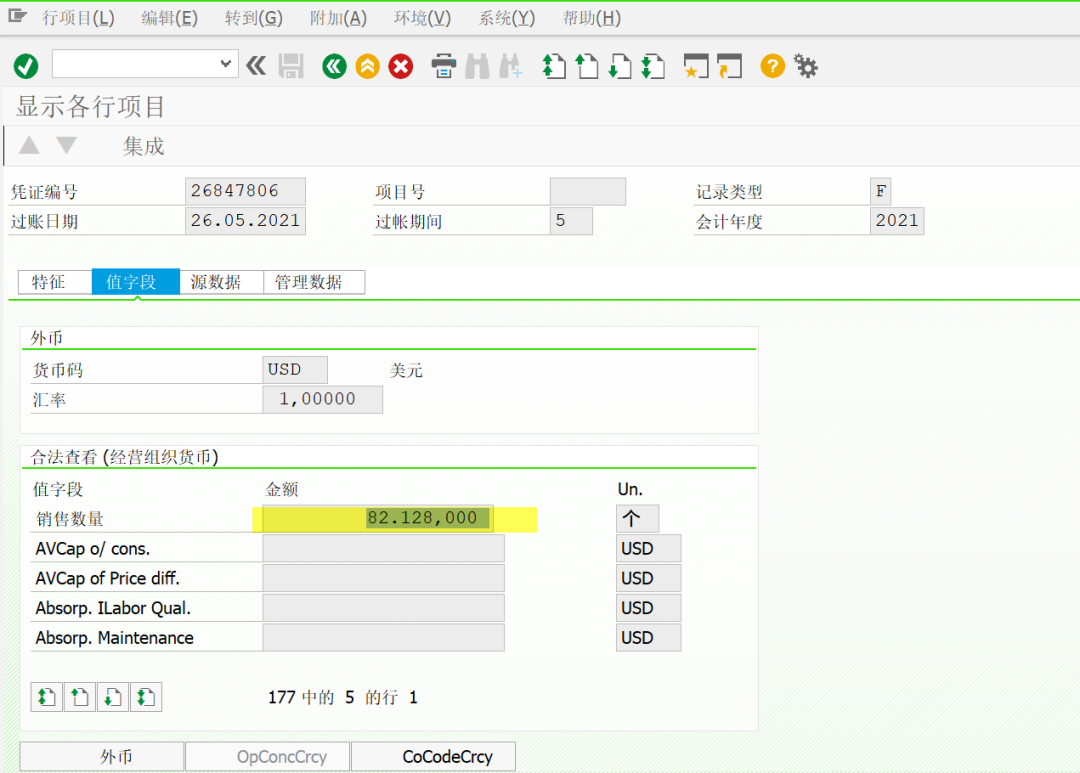Screen dimensions: 1080x773
Task: Click the next line item down triangle
Action: 67,145
